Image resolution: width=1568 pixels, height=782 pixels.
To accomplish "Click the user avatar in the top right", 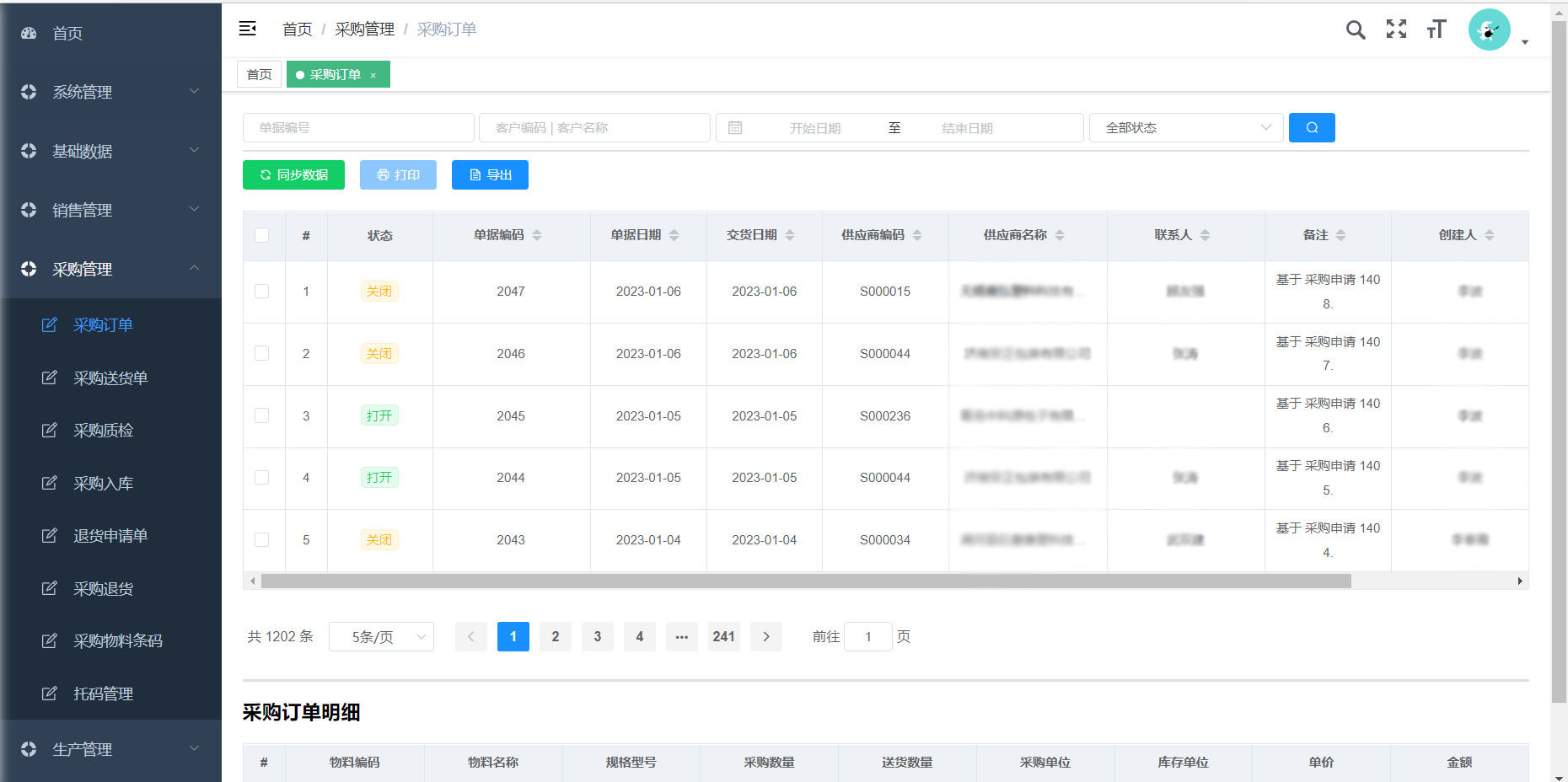I will click(x=1489, y=29).
